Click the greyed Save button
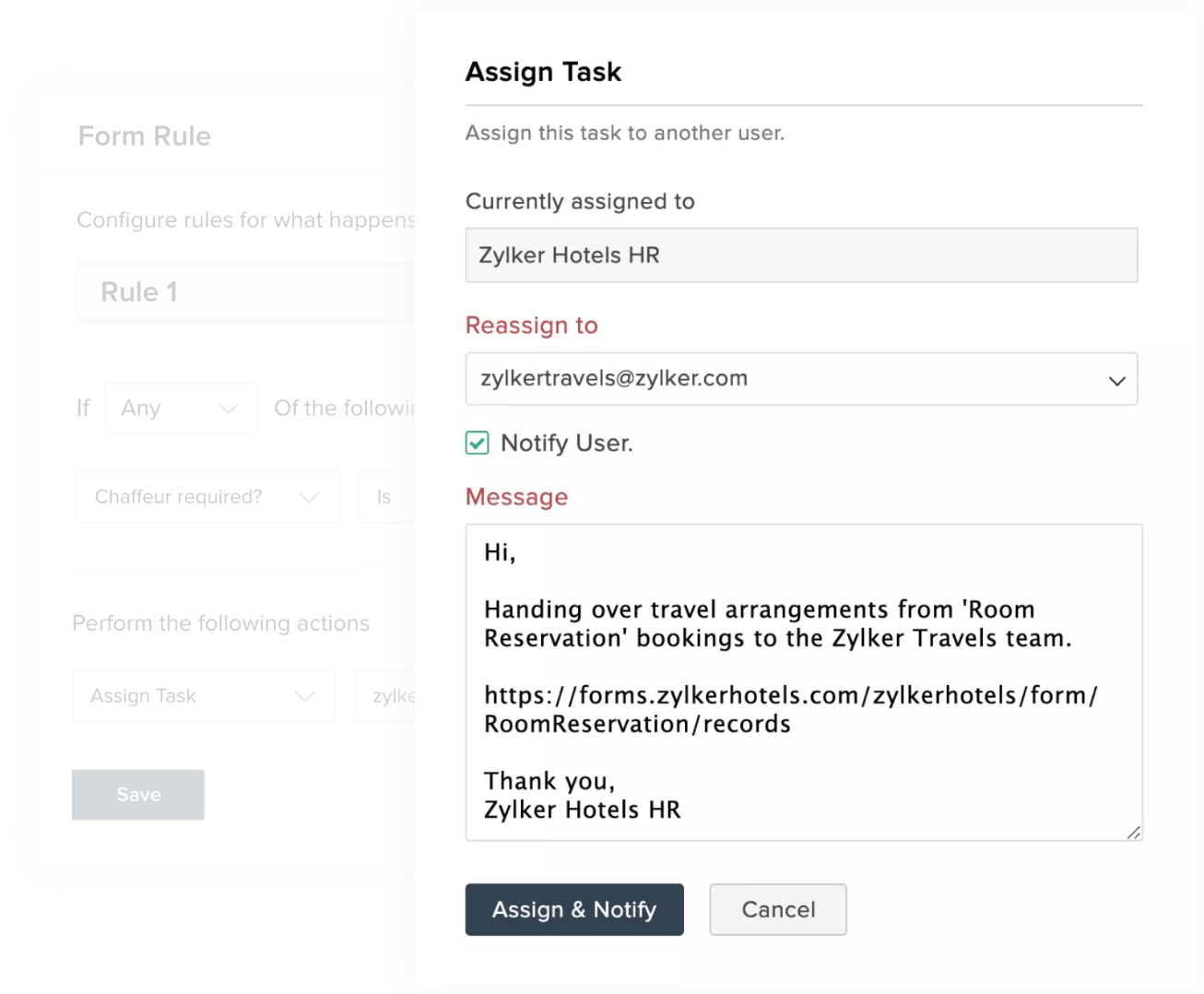Viewport: 1204px width, 994px height. pyautogui.click(x=138, y=795)
